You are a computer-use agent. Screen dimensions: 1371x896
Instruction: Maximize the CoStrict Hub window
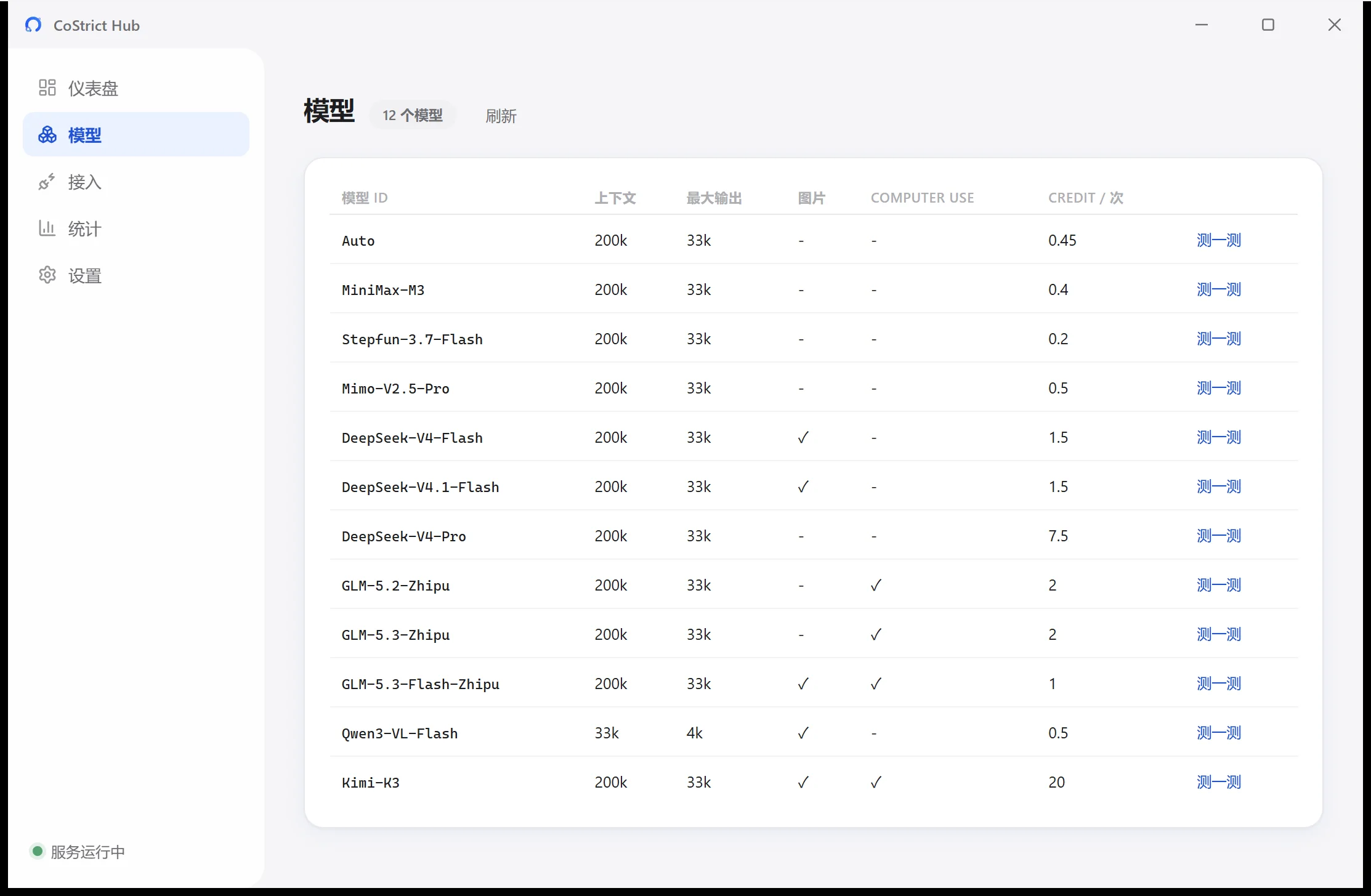pyautogui.click(x=1268, y=25)
